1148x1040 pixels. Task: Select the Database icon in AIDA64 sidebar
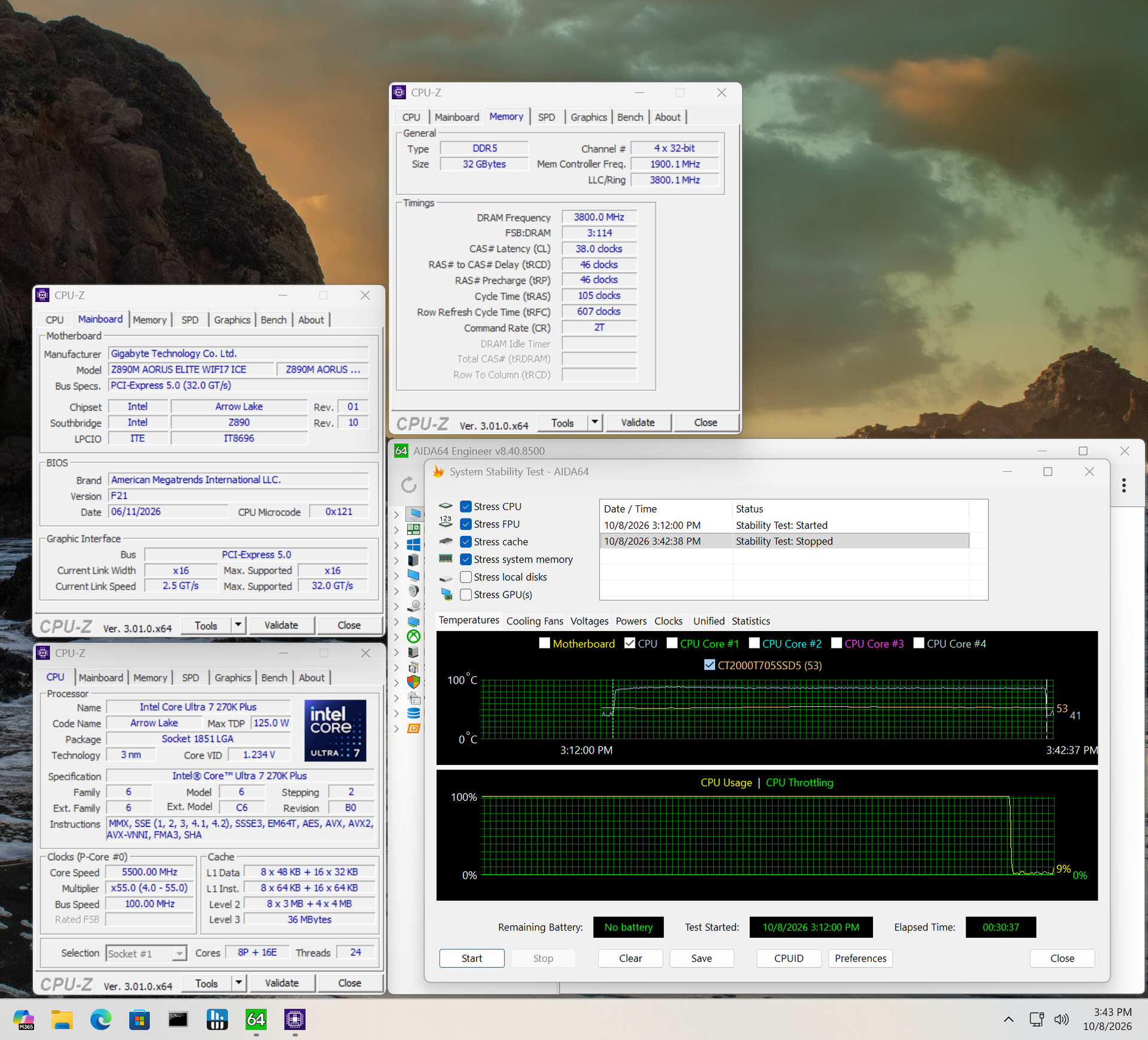tap(413, 713)
